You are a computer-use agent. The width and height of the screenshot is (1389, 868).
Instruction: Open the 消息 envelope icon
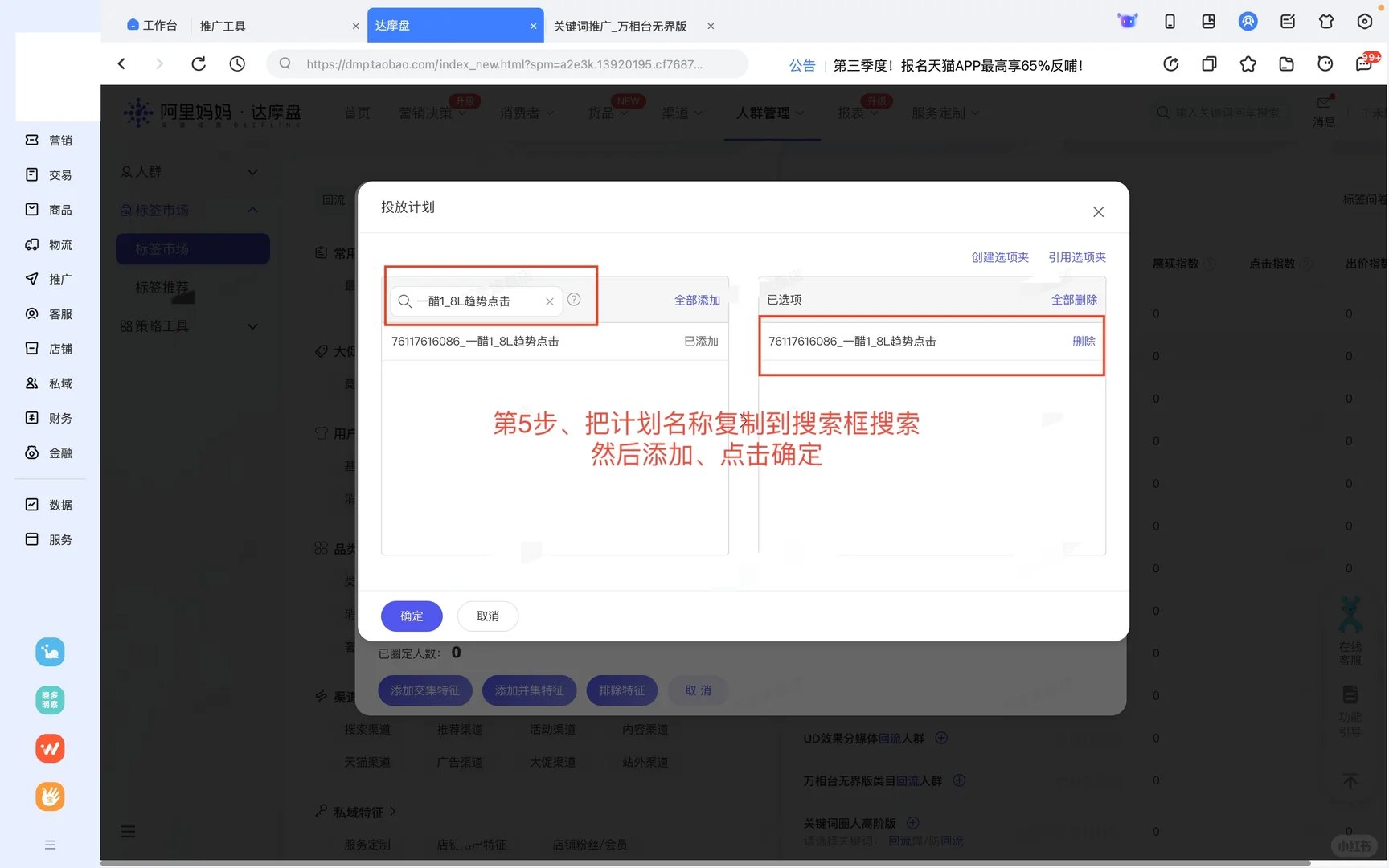1324,104
